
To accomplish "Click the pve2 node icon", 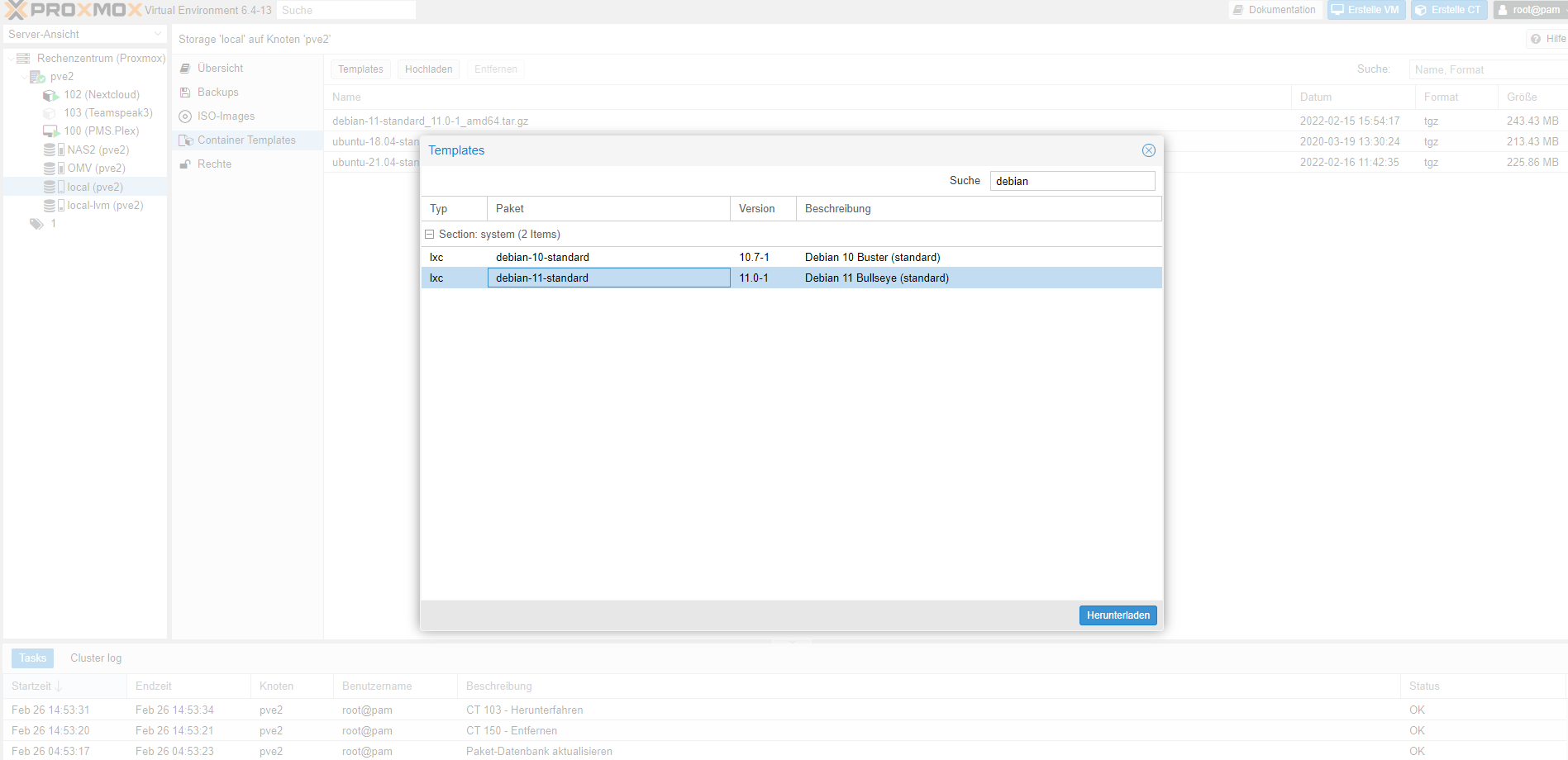I will [x=37, y=77].
